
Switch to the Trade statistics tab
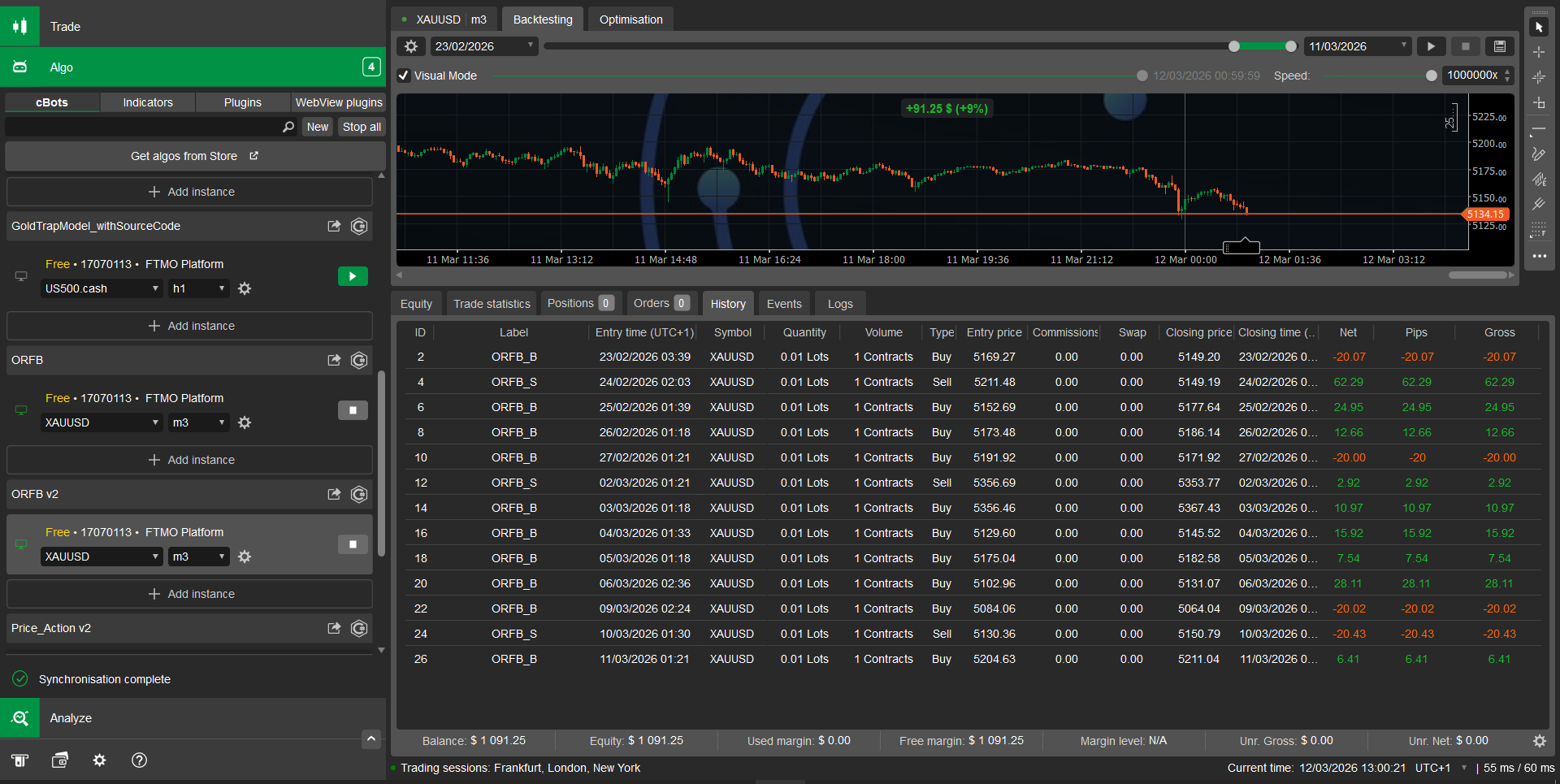(x=492, y=304)
